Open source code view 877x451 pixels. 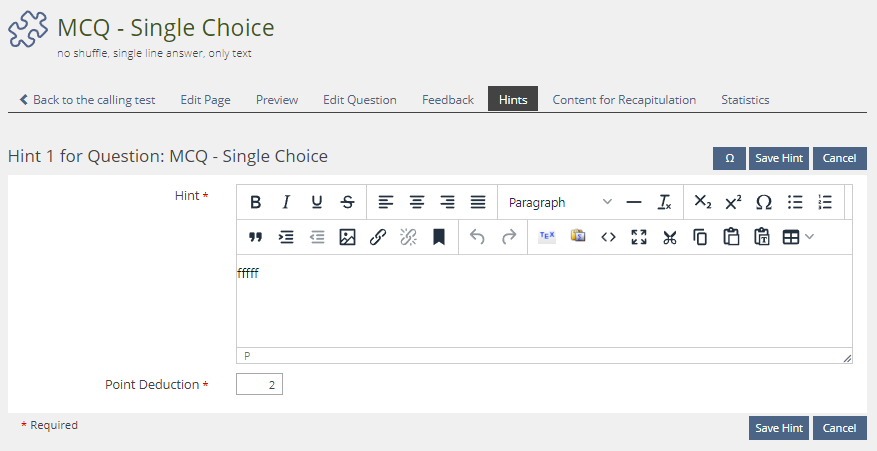pyautogui.click(x=608, y=237)
